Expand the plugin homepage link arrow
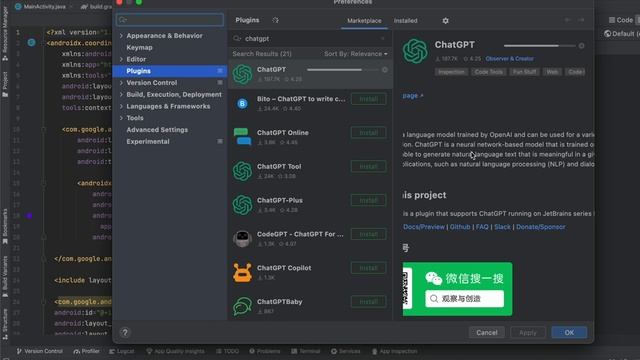The image size is (640, 360). [x=422, y=96]
